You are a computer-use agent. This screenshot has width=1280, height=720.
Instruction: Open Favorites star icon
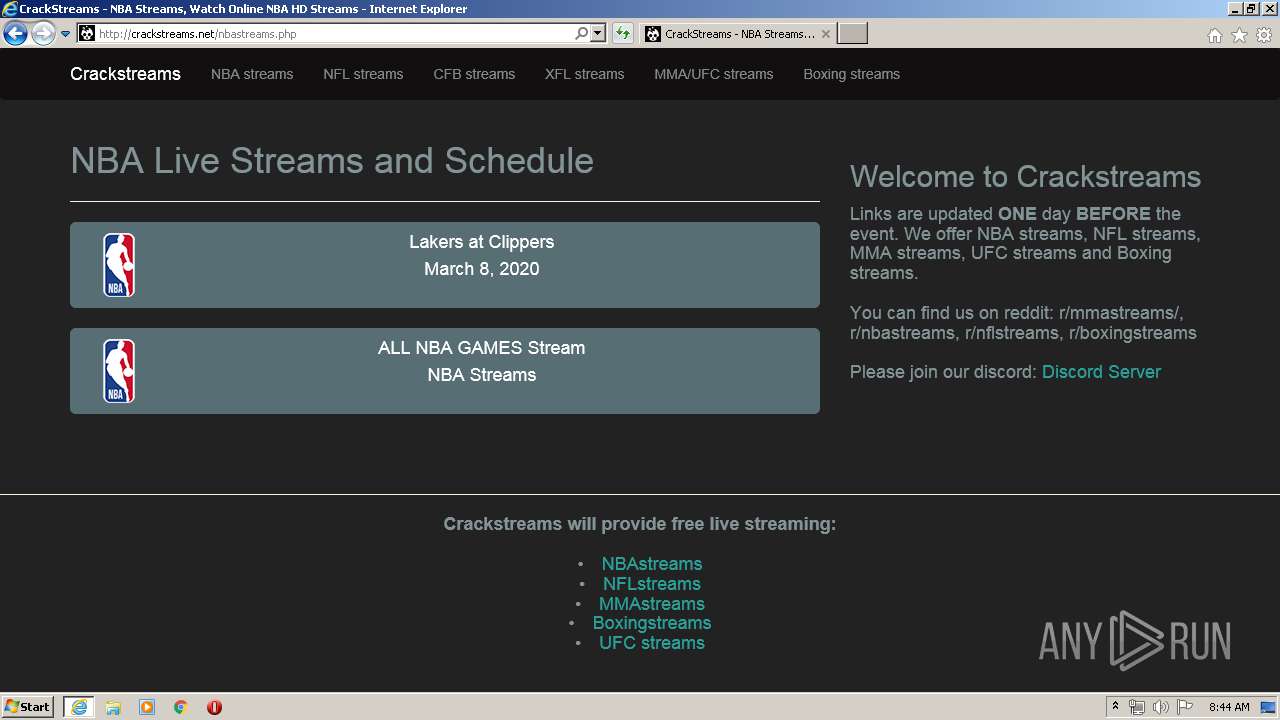(x=1239, y=35)
